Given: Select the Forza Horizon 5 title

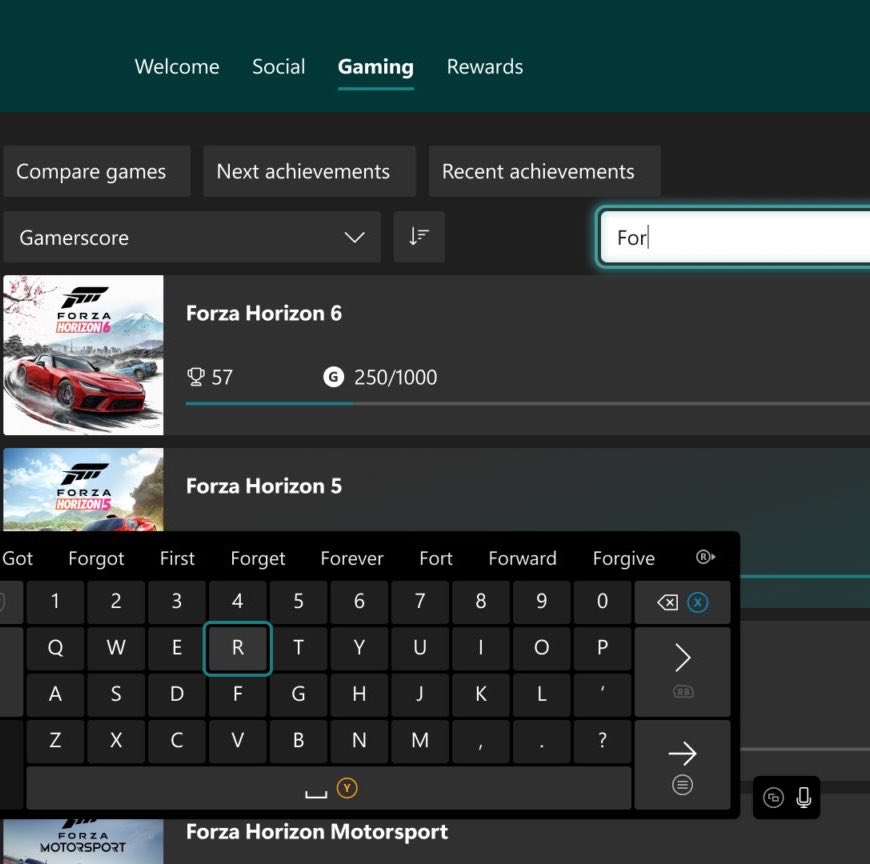Looking at the screenshot, I should pyautogui.click(x=264, y=486).
